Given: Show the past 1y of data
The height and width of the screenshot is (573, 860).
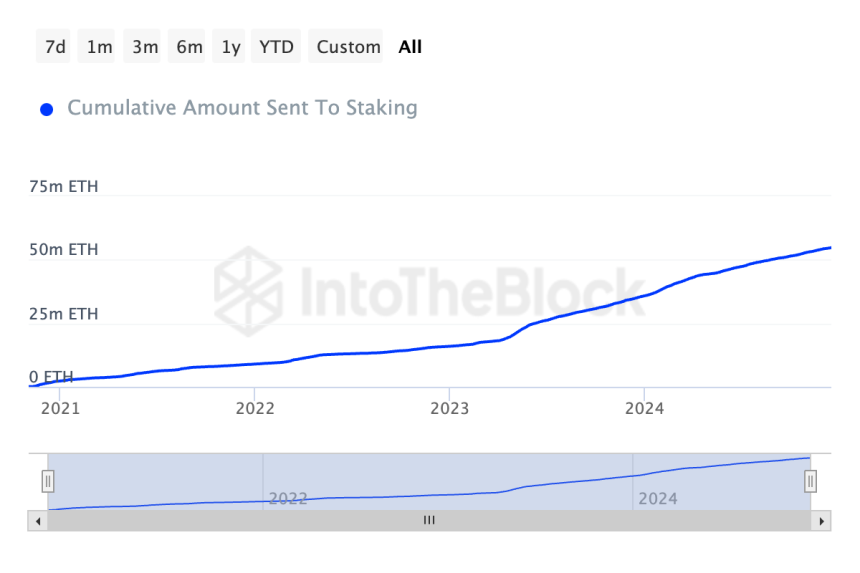Looking at the screenshot, I should [231, 47].
